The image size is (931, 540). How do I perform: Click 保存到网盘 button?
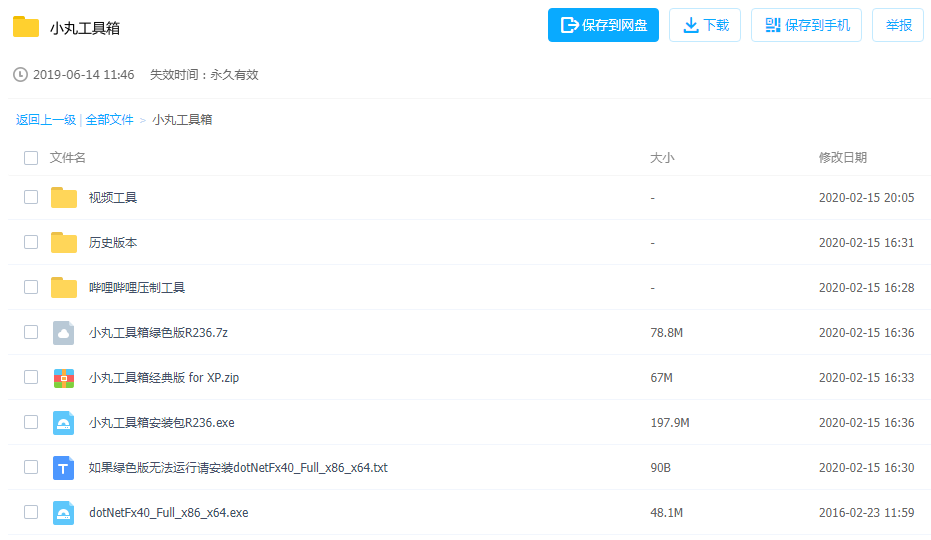pyautogui.click(x=603, y=25)
